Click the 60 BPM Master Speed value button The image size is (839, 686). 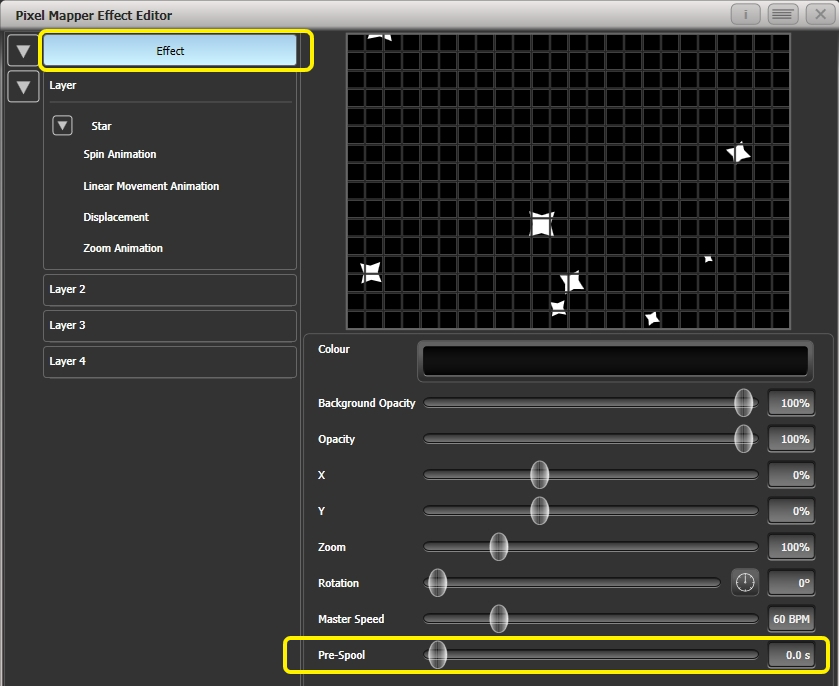pyautogui.click(x=791, y=619)
